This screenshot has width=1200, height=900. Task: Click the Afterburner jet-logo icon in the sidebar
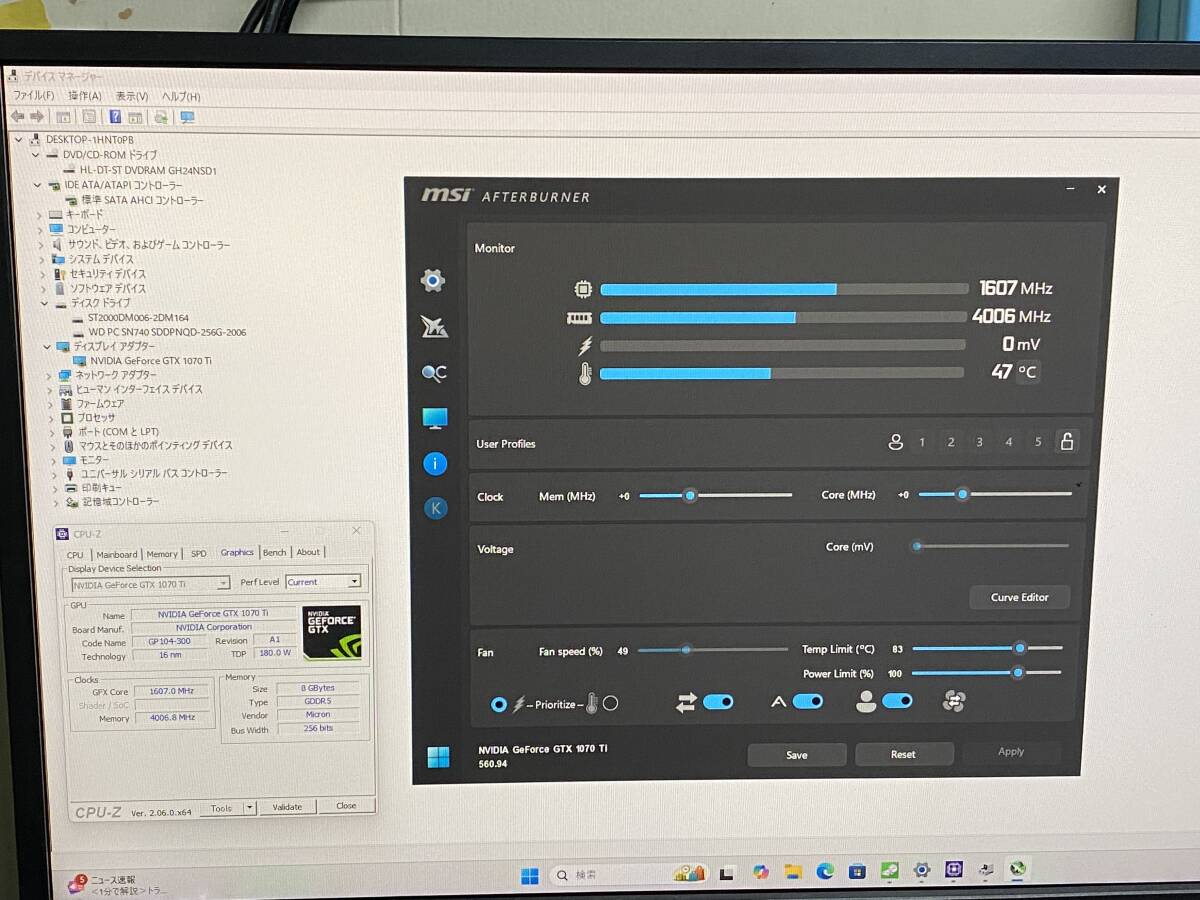[x=434, y=326]
